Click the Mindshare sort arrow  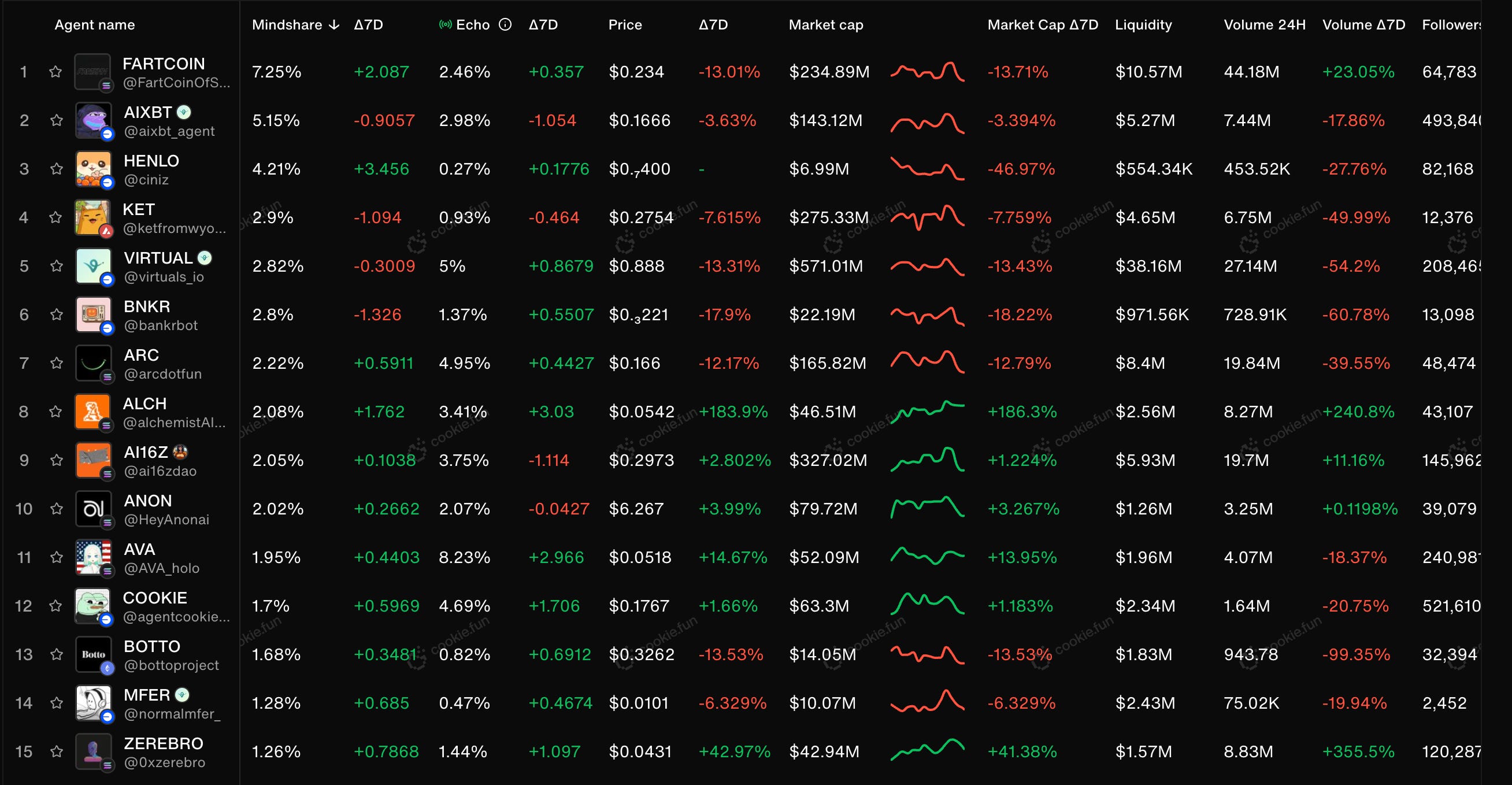[x=334, y=25]
